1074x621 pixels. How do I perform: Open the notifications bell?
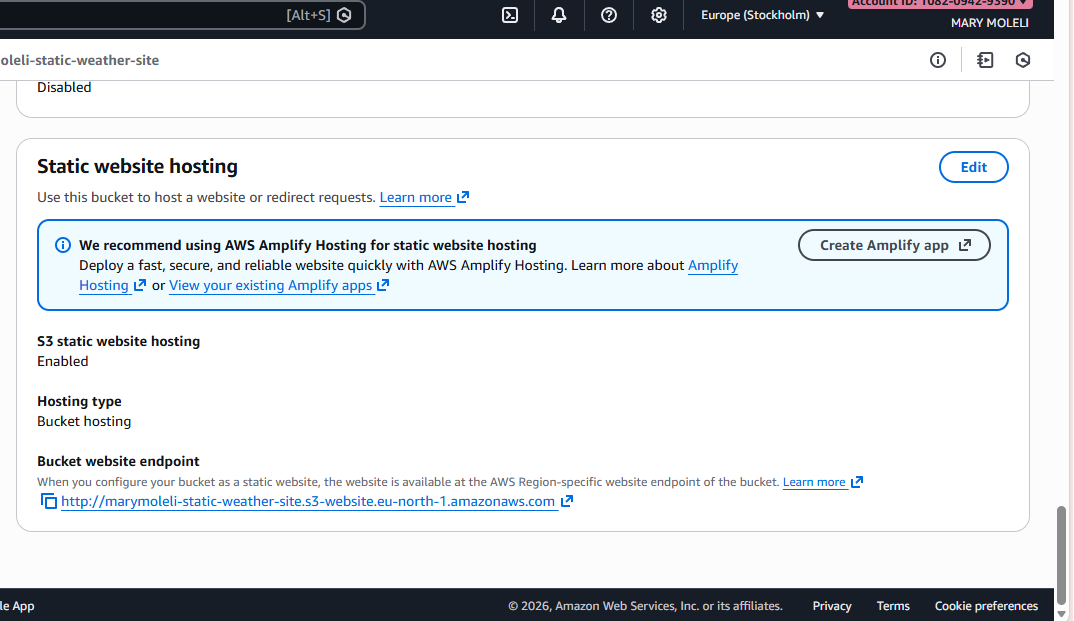[x=559, y=15]
